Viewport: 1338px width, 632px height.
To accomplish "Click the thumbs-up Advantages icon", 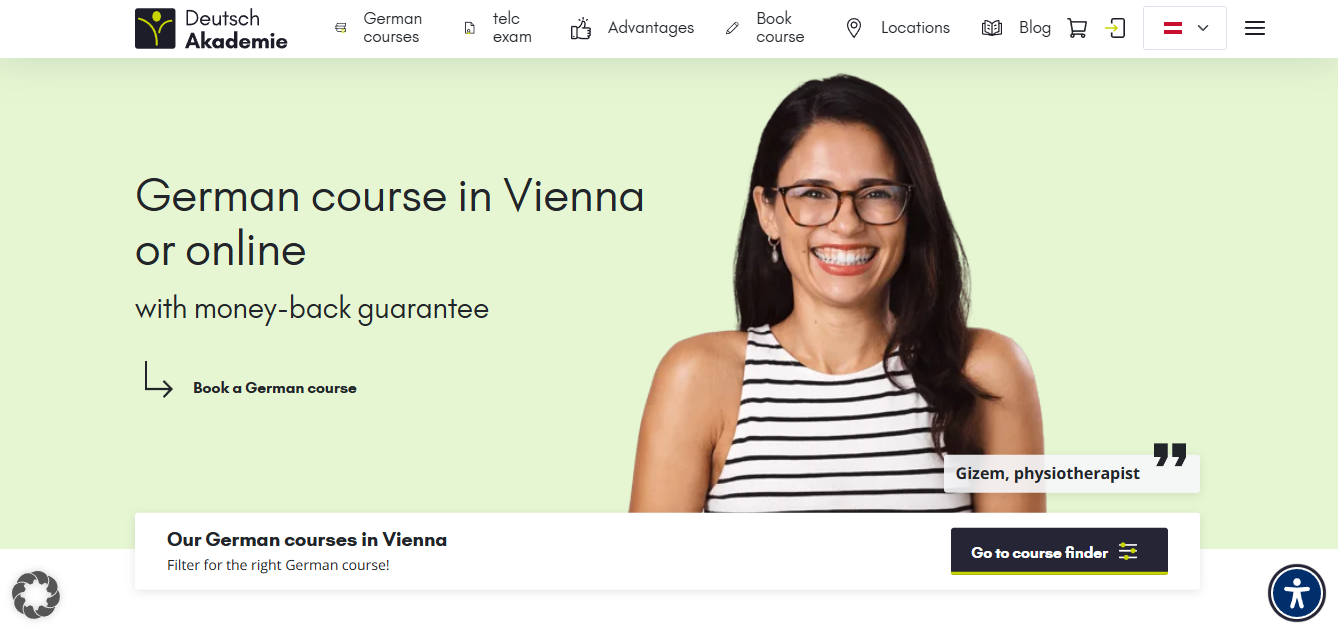I will pos(581,28).
